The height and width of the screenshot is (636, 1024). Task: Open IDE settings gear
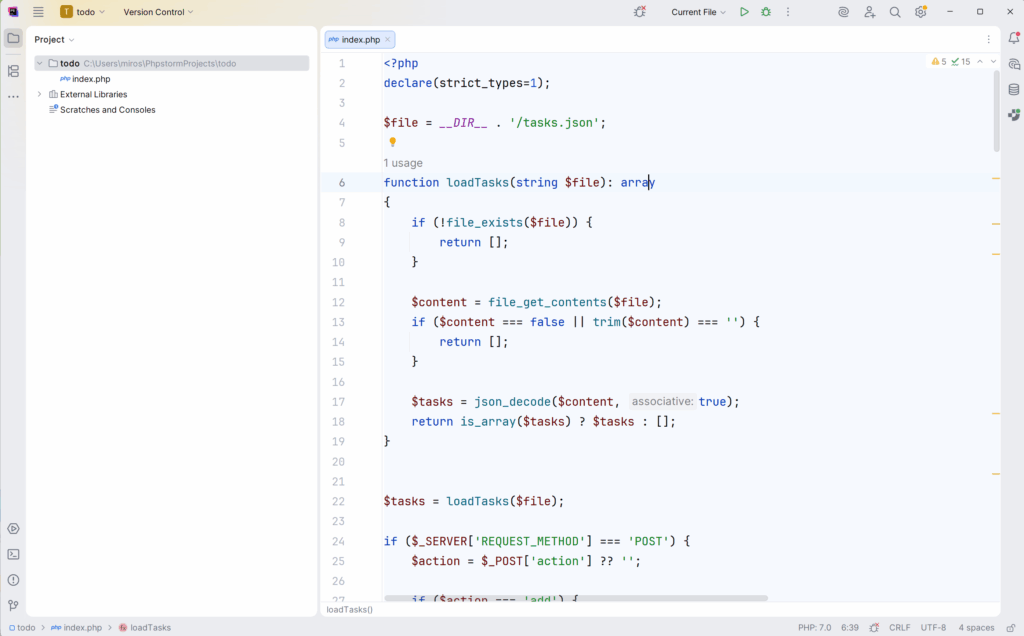tap(921, 12)
